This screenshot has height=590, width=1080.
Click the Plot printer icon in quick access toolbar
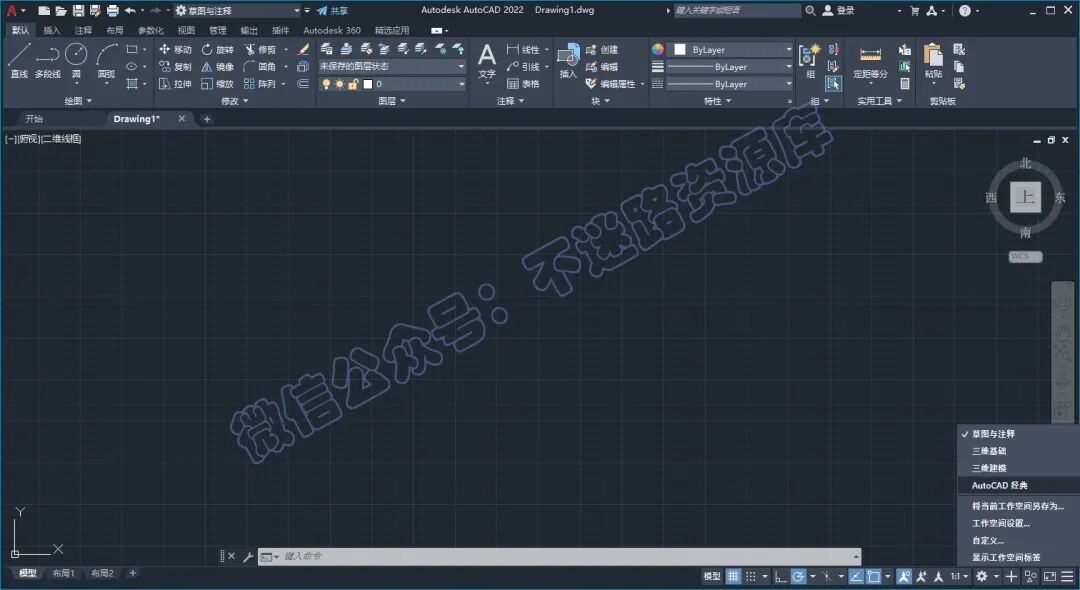(113, 10)
